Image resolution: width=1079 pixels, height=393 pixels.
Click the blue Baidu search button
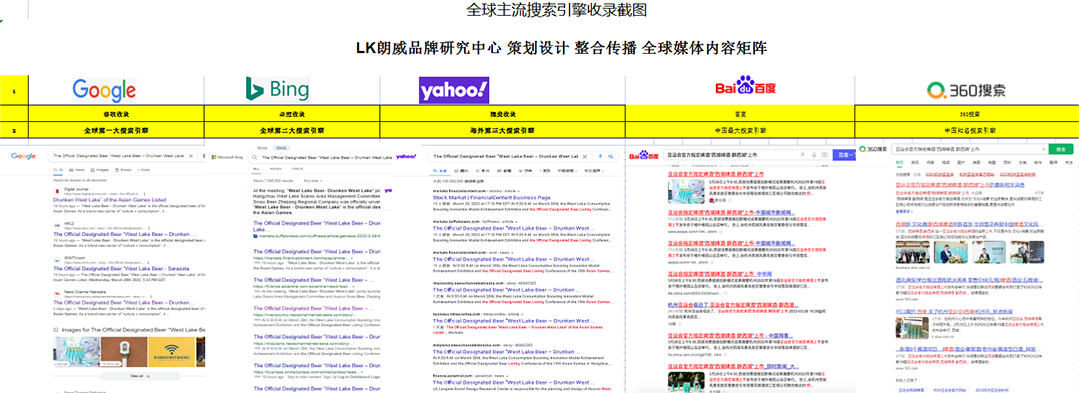pos(844,155)
